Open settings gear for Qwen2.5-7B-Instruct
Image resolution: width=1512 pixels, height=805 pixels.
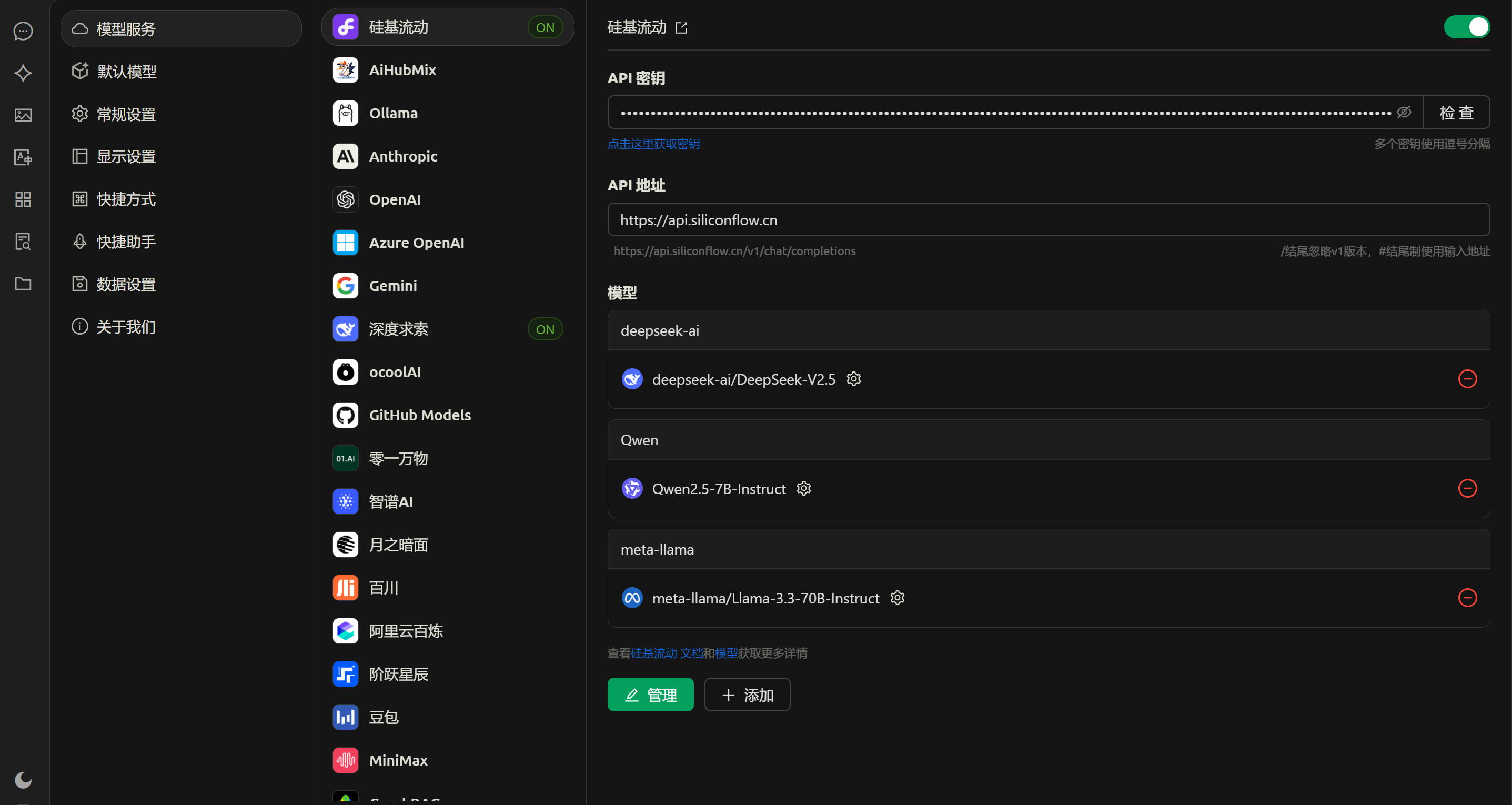tap(803, 488)
